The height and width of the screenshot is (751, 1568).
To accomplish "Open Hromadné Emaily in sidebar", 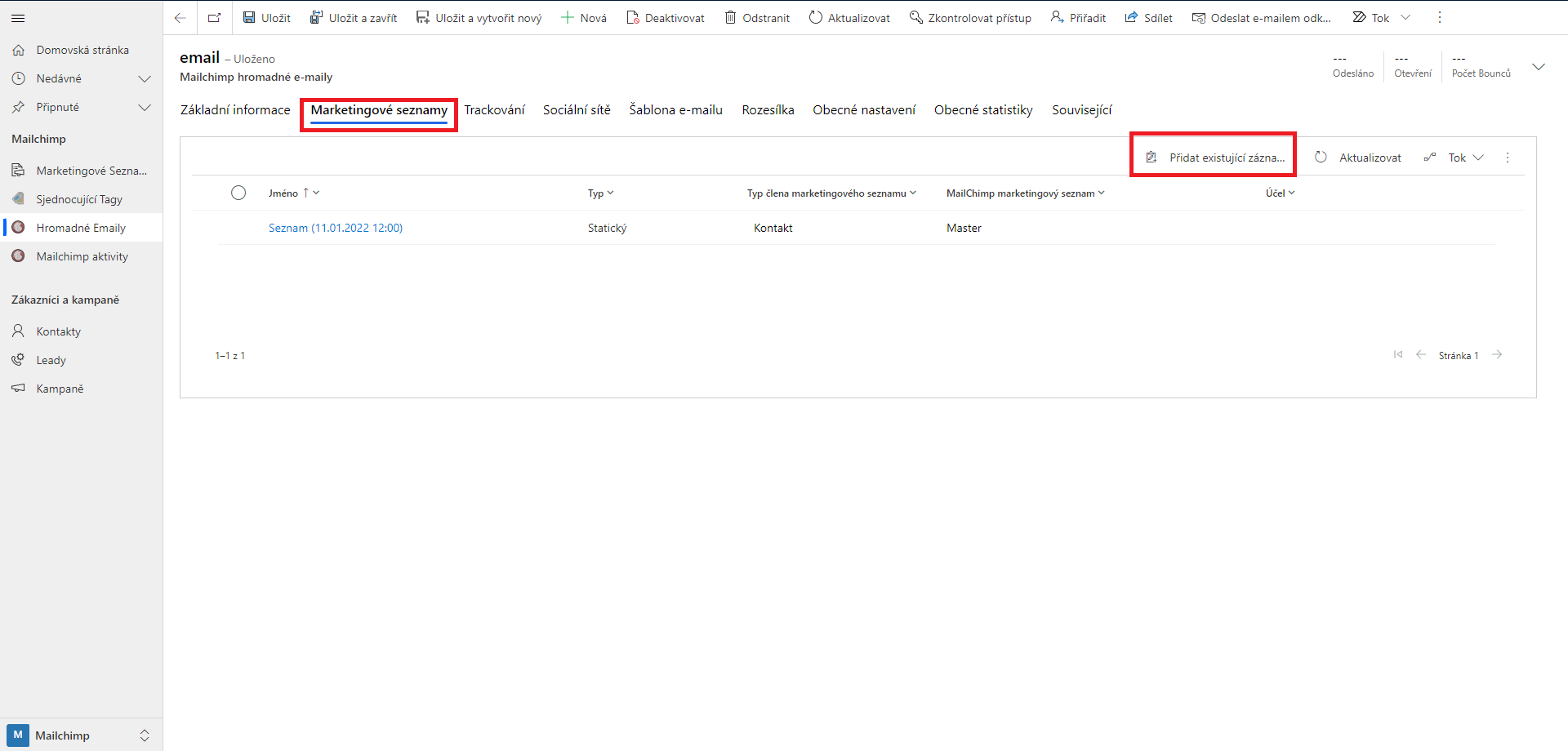I will [x=81, y=228].
